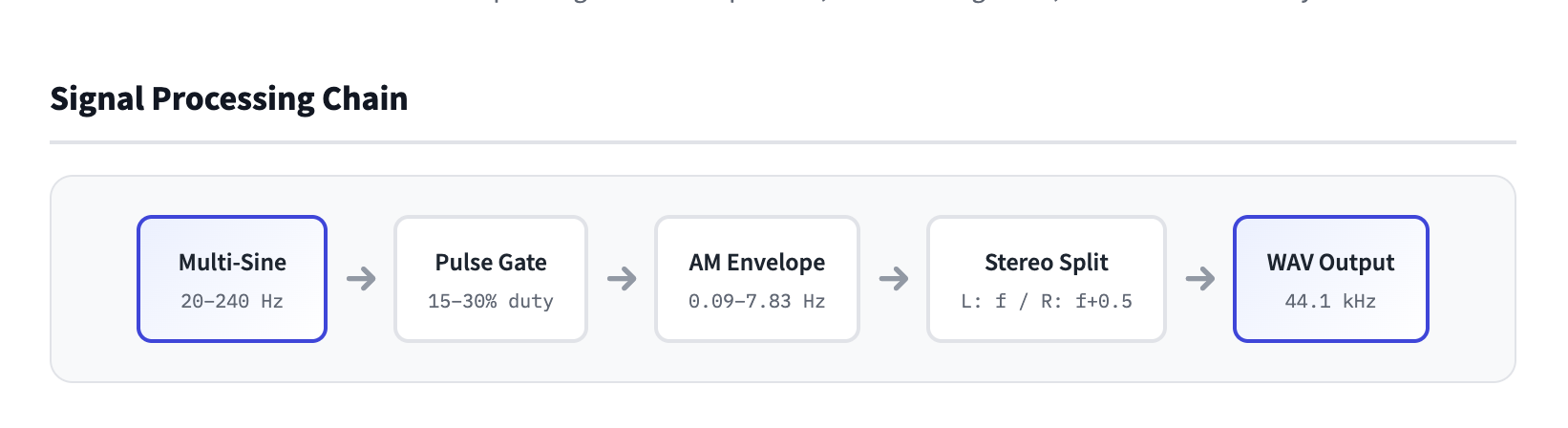Click the divider line beneath the section heading
The image size is (1568, 428).
783,142
